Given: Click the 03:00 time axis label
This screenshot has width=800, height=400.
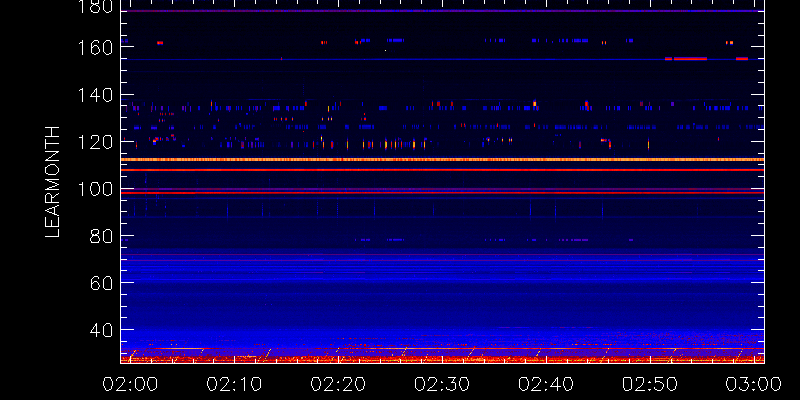Looking at the screenshot, I should [x=754, y=384].
